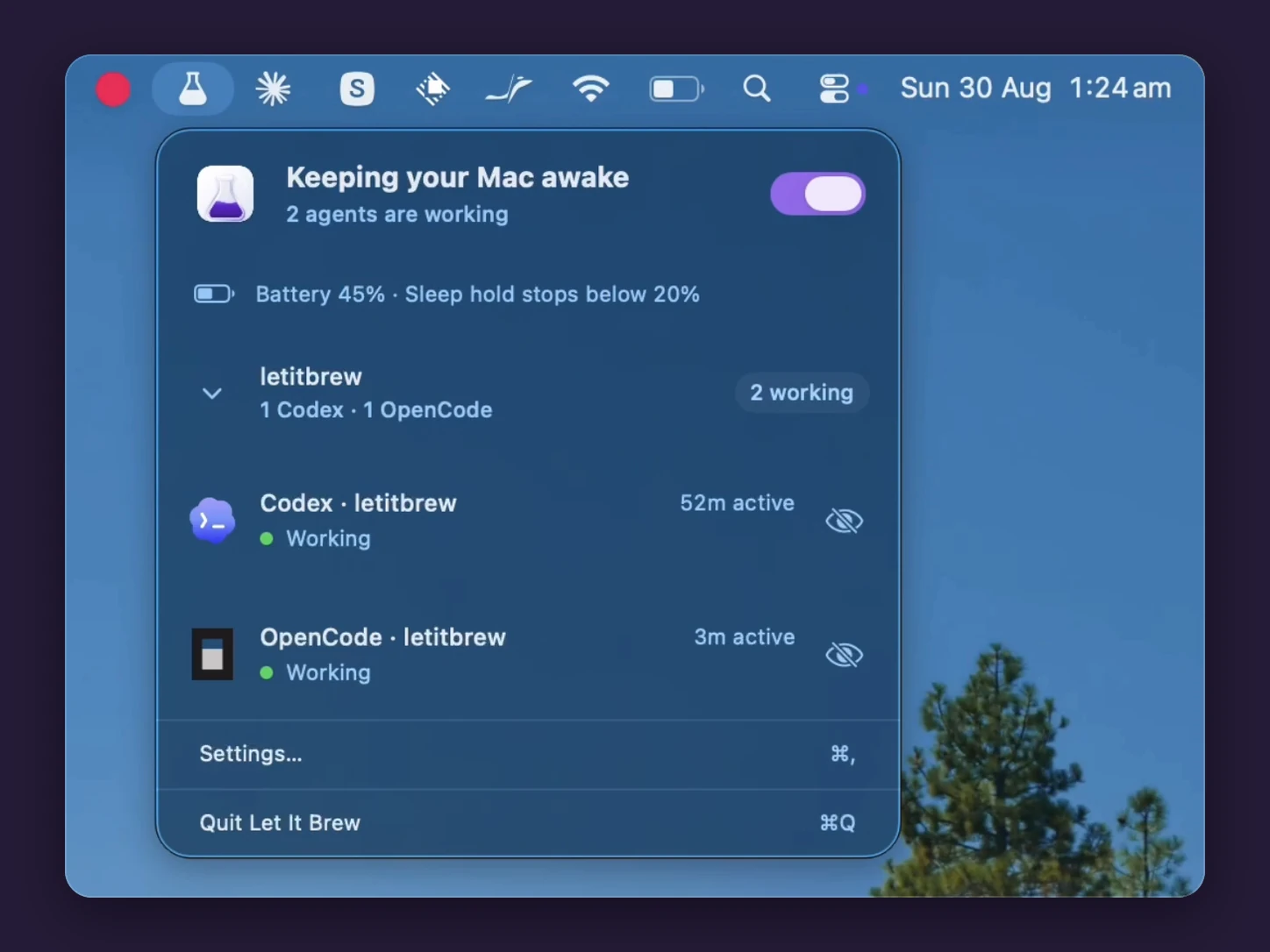Click the red recording indicator in menu bar
Viewport: 1270px width, 952px height.
click(113, 89)
